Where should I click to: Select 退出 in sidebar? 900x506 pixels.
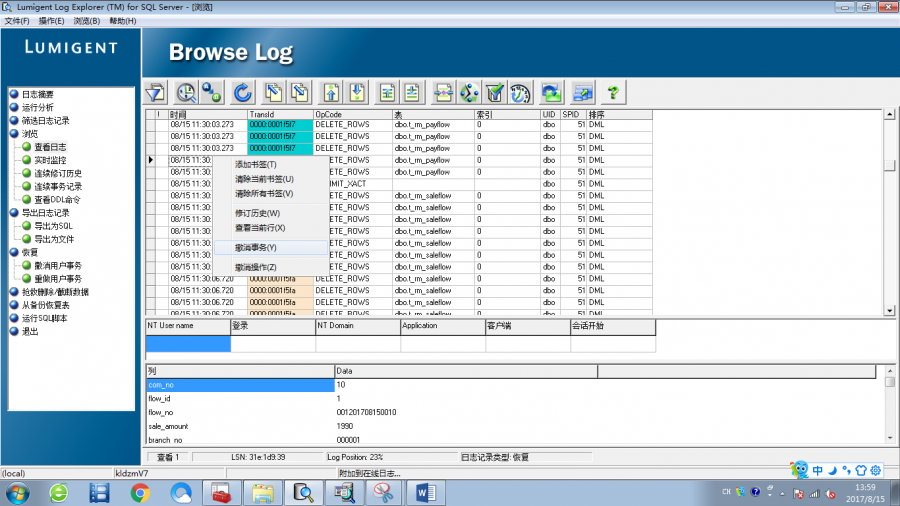[30, 332]
